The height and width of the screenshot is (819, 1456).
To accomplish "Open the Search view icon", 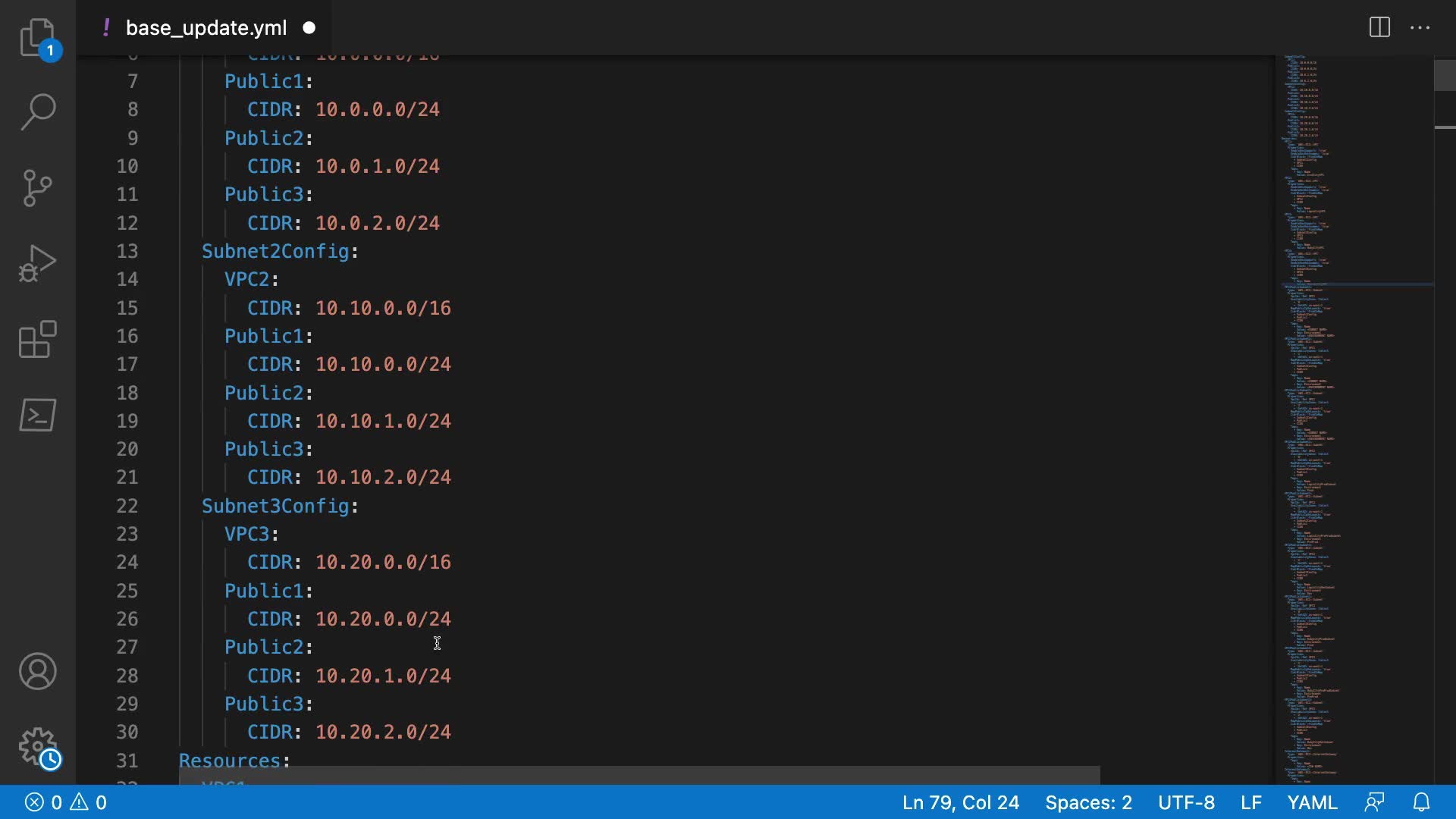I will 37,111.
